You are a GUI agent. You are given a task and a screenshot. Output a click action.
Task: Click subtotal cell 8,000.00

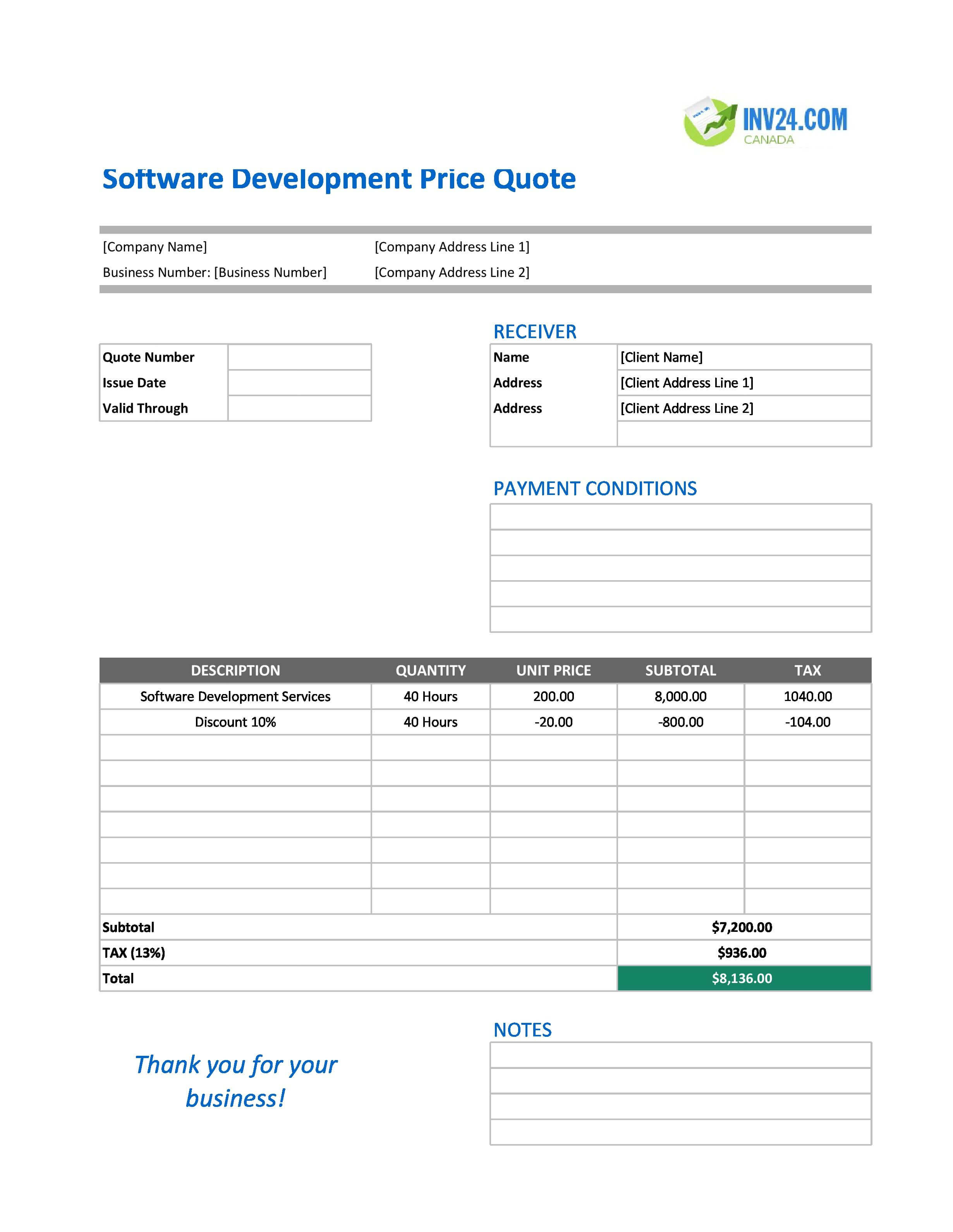681,696
